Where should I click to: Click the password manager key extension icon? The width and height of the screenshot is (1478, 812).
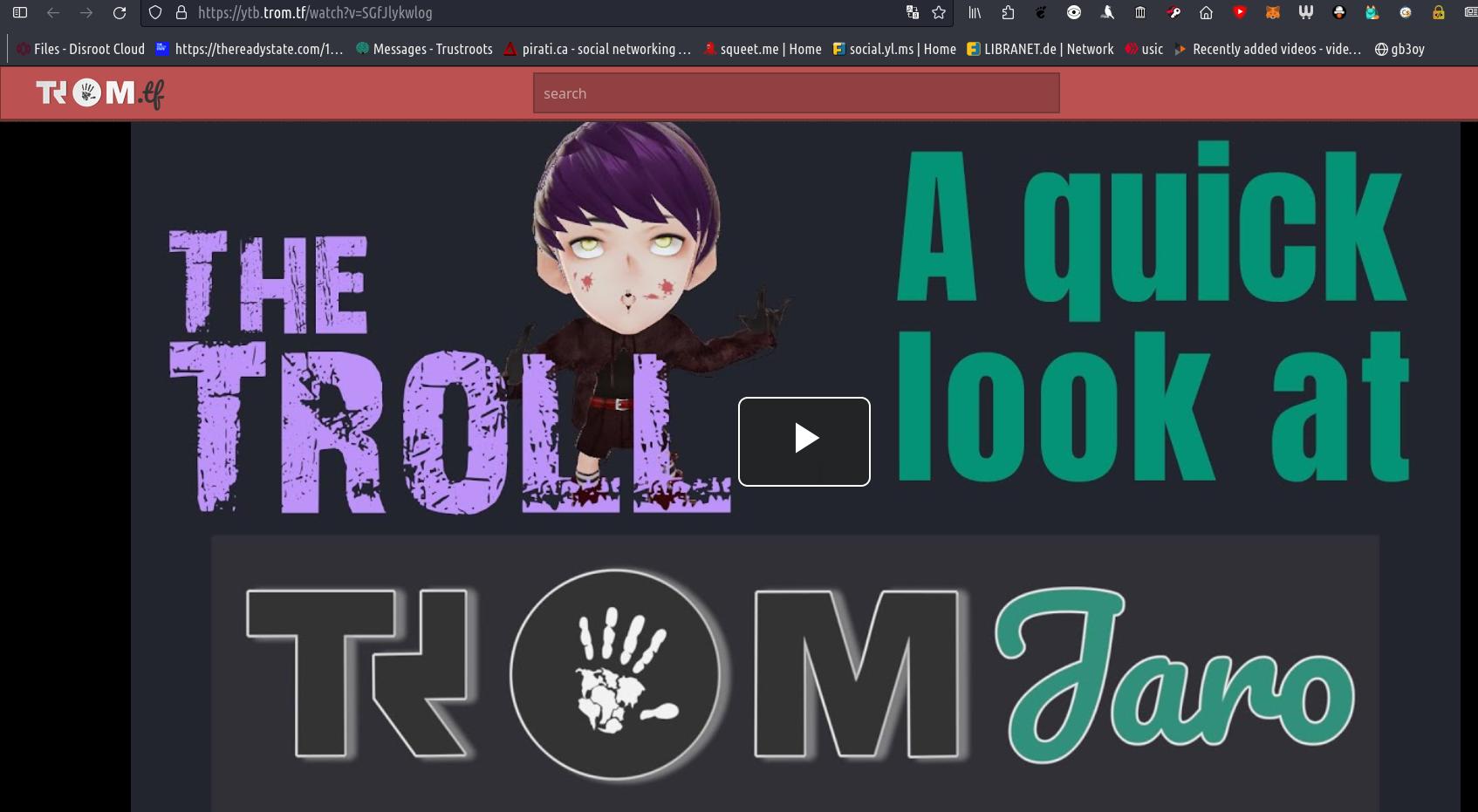point(1174,13)
